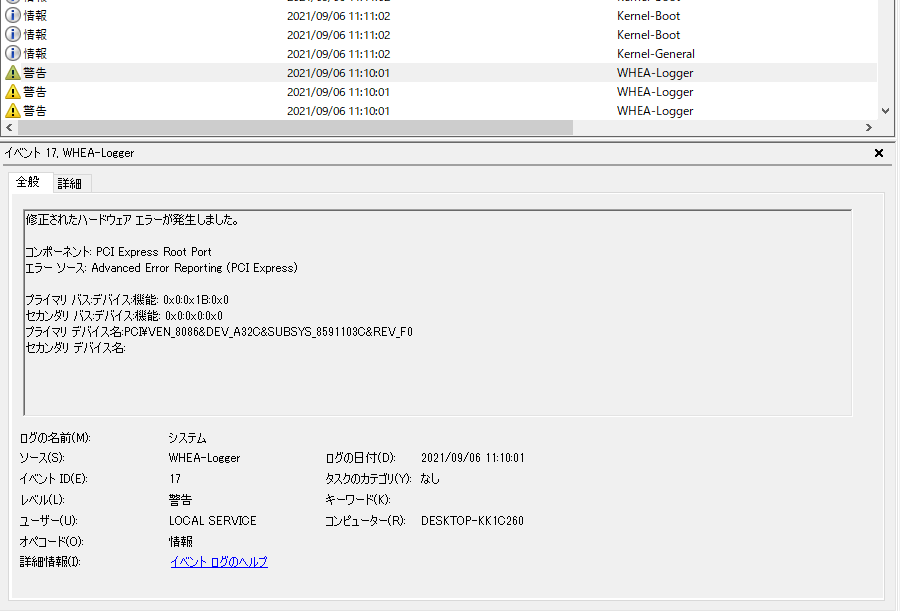Click the down arrow of the vertical scrollbar
Image resolution: width=900 pixels, height=611 pixels.
point(885,110)
